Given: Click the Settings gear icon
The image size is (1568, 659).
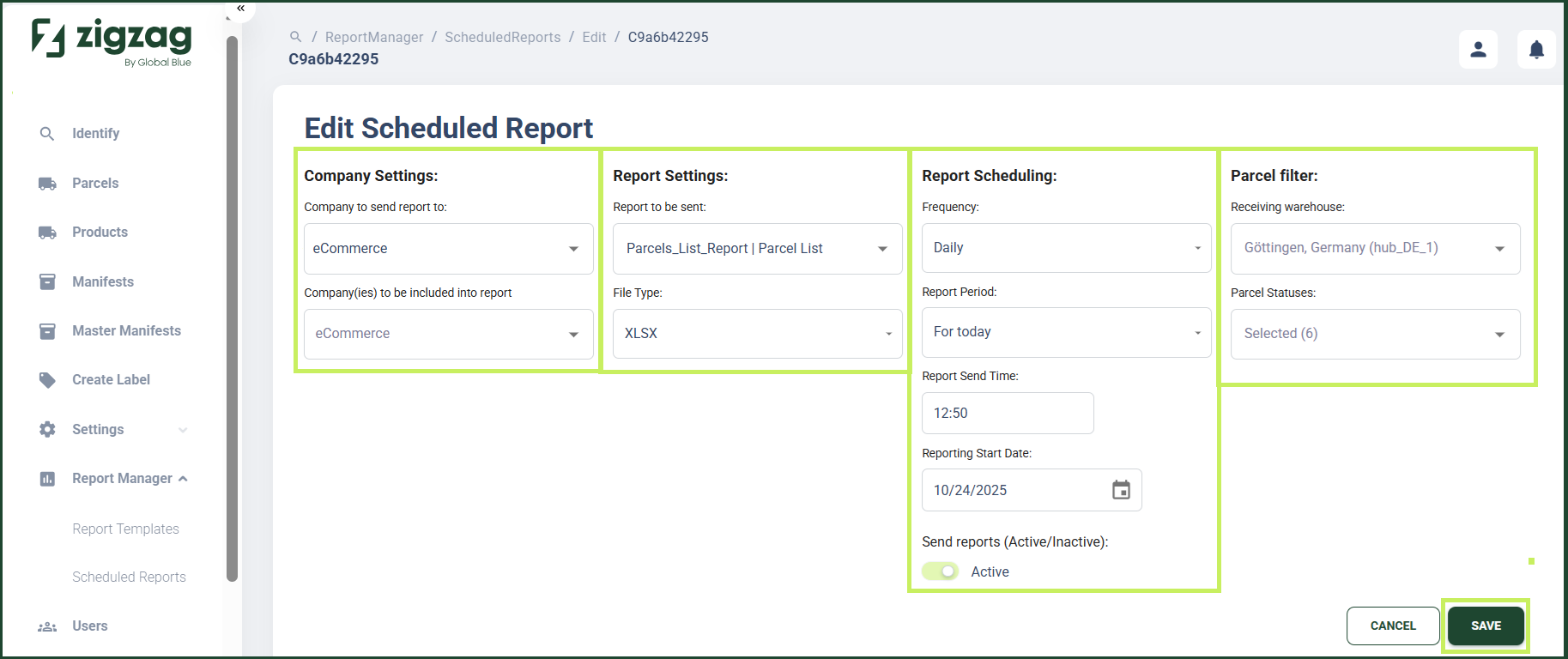Looking at the screenshot, I should point(47,429).
